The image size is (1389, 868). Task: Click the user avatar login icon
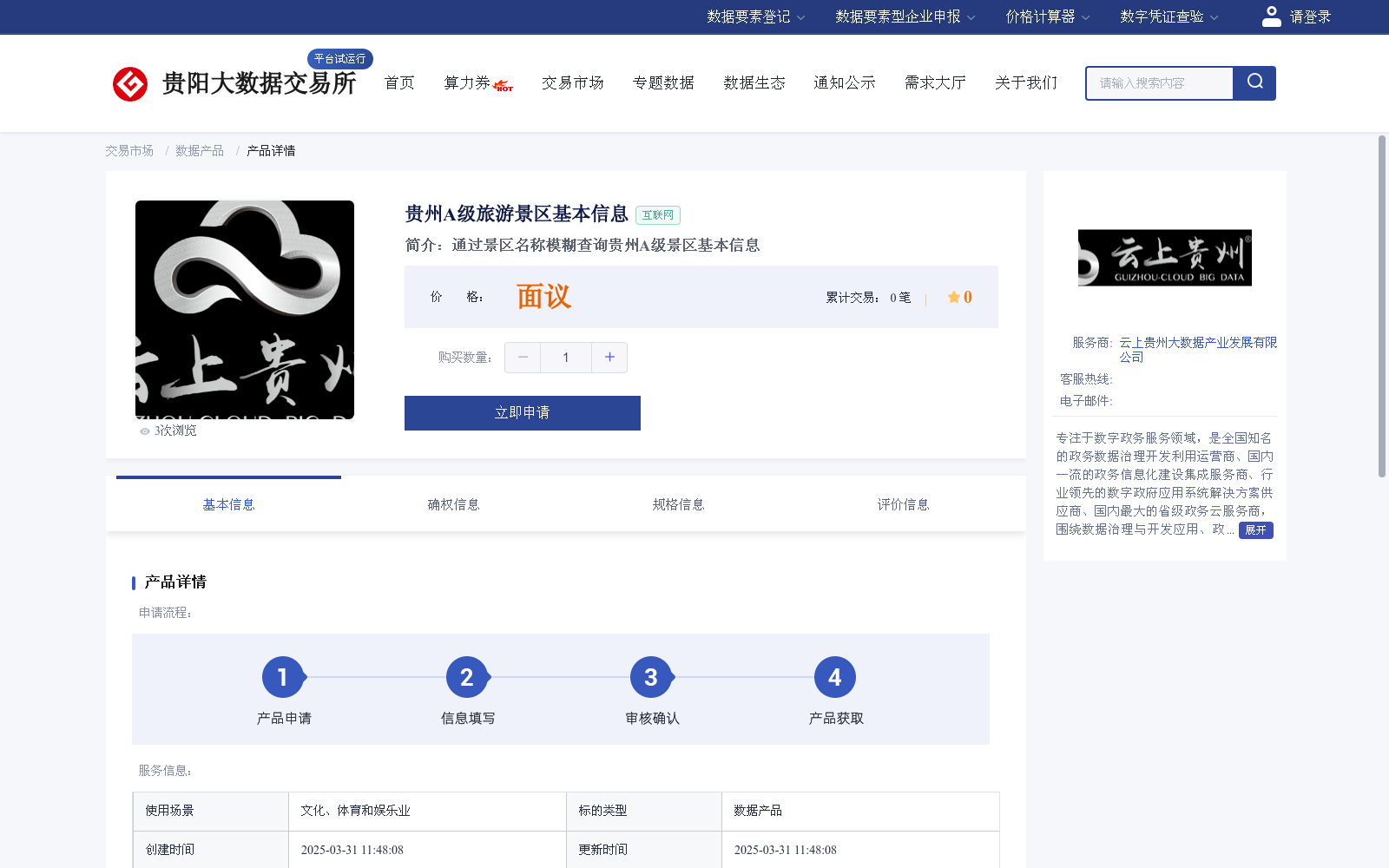coord(1271,16)
